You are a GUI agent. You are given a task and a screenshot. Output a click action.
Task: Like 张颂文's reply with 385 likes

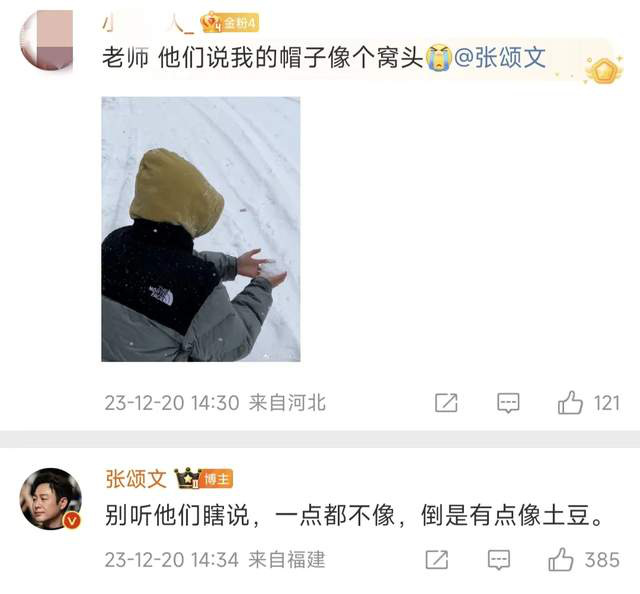point(560,559)
